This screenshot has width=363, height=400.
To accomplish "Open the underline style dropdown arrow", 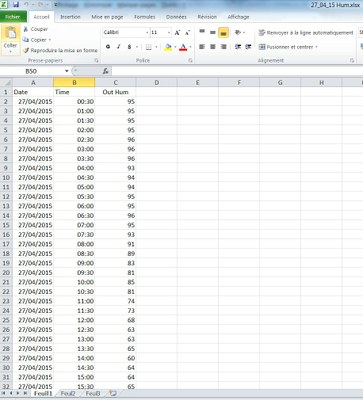I will tap(137, 47).
